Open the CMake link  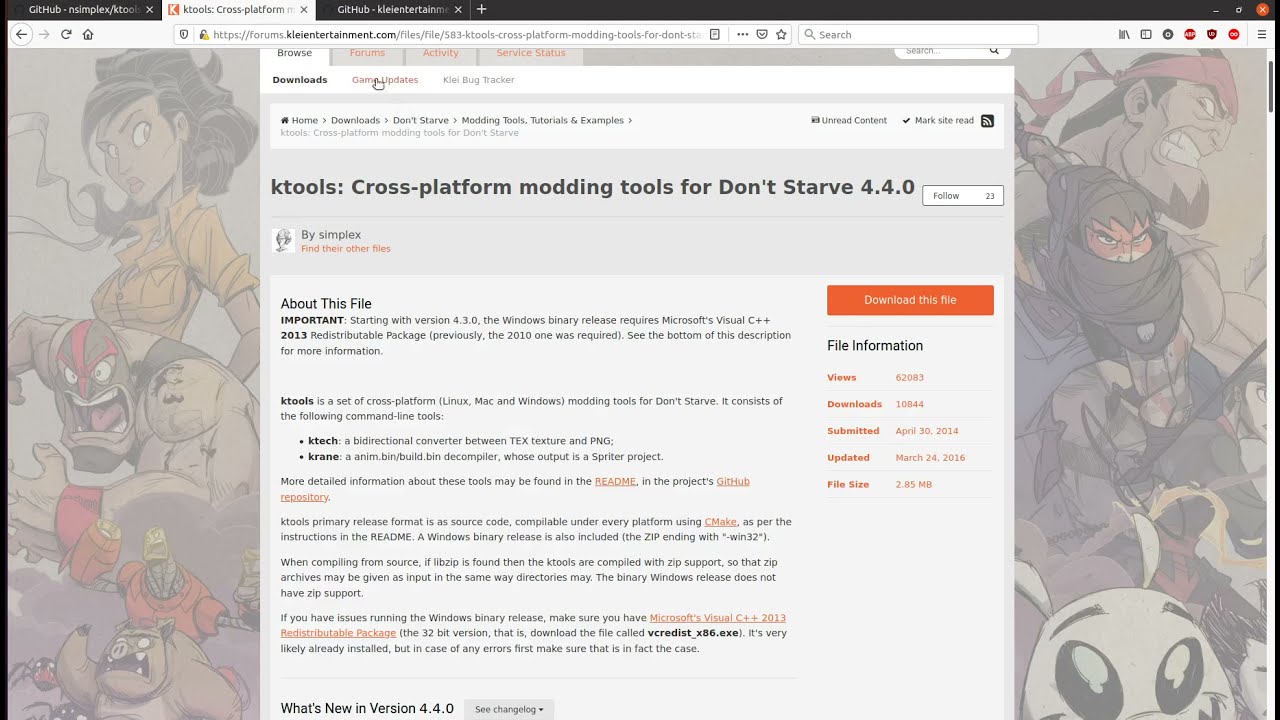(720, 522)
